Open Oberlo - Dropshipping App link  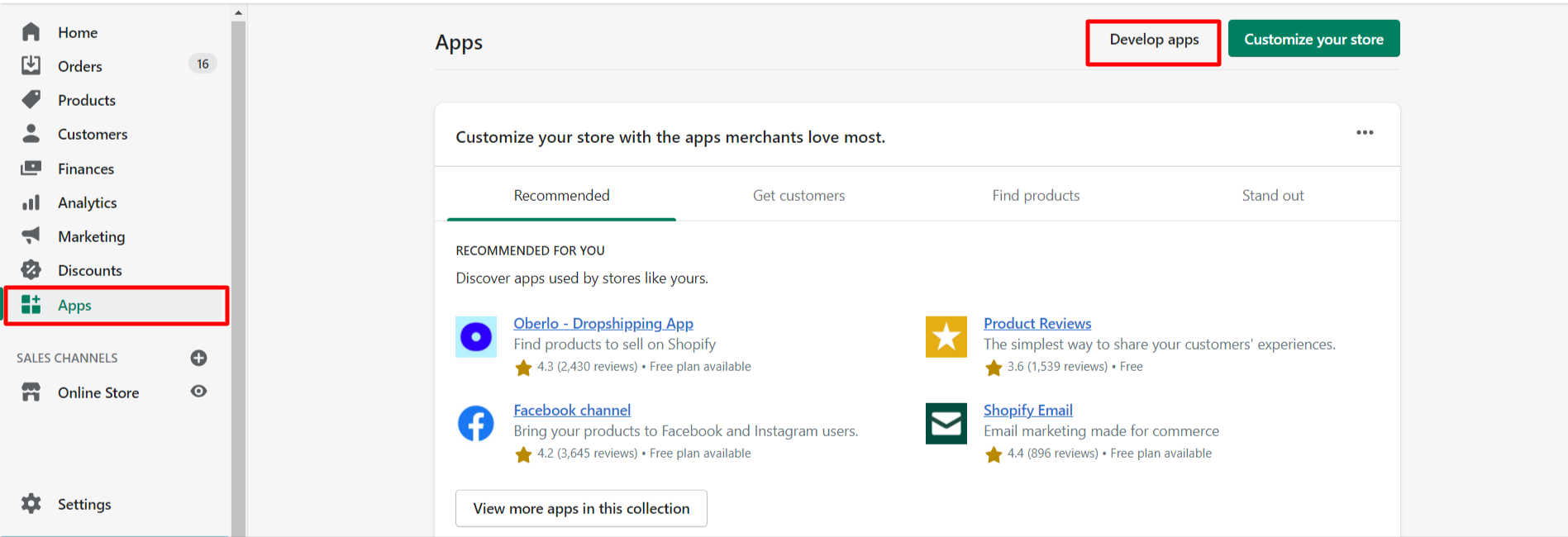coord(603,323)
